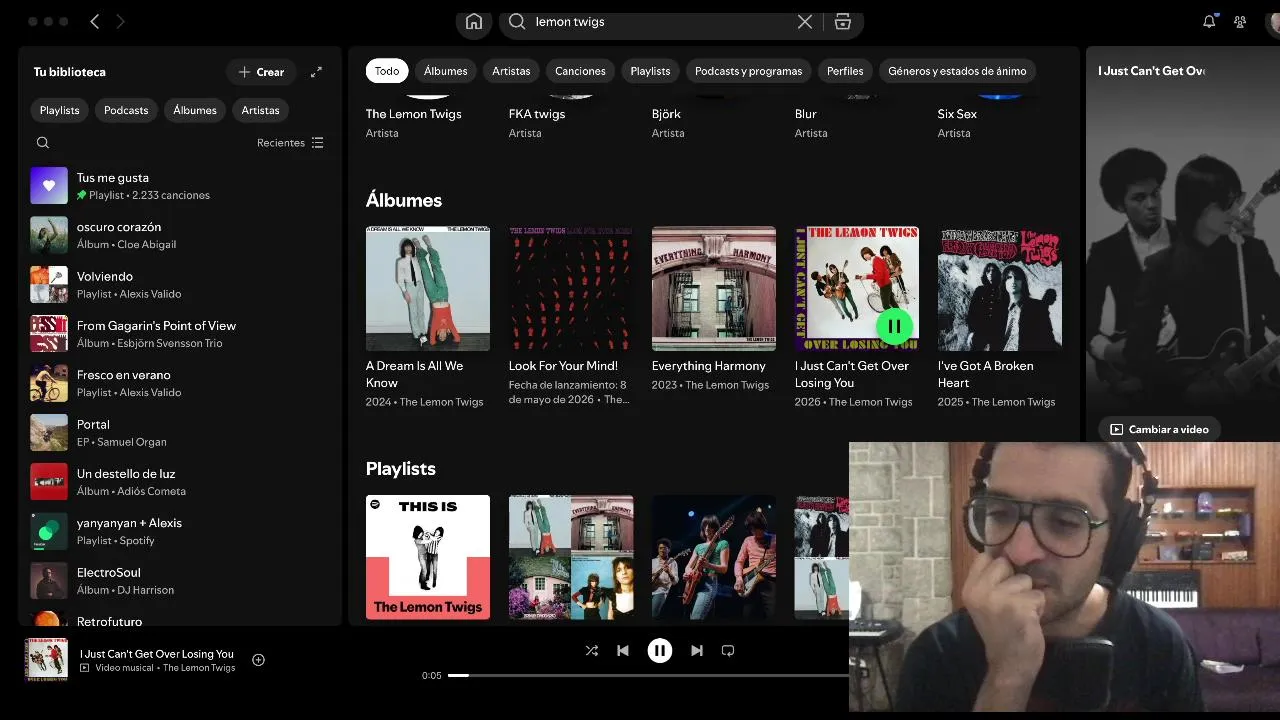The width and height of the screenshot is (1280, 720).
Task: Open FKA twigs artist result
Action: pos(537,114)
